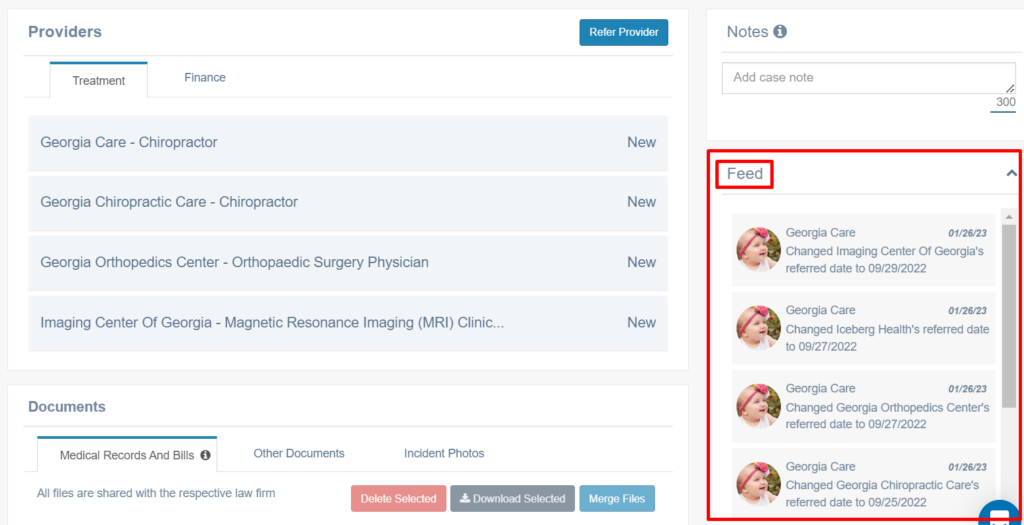Collapse the Feed panel with chevron

(1012, 173)
